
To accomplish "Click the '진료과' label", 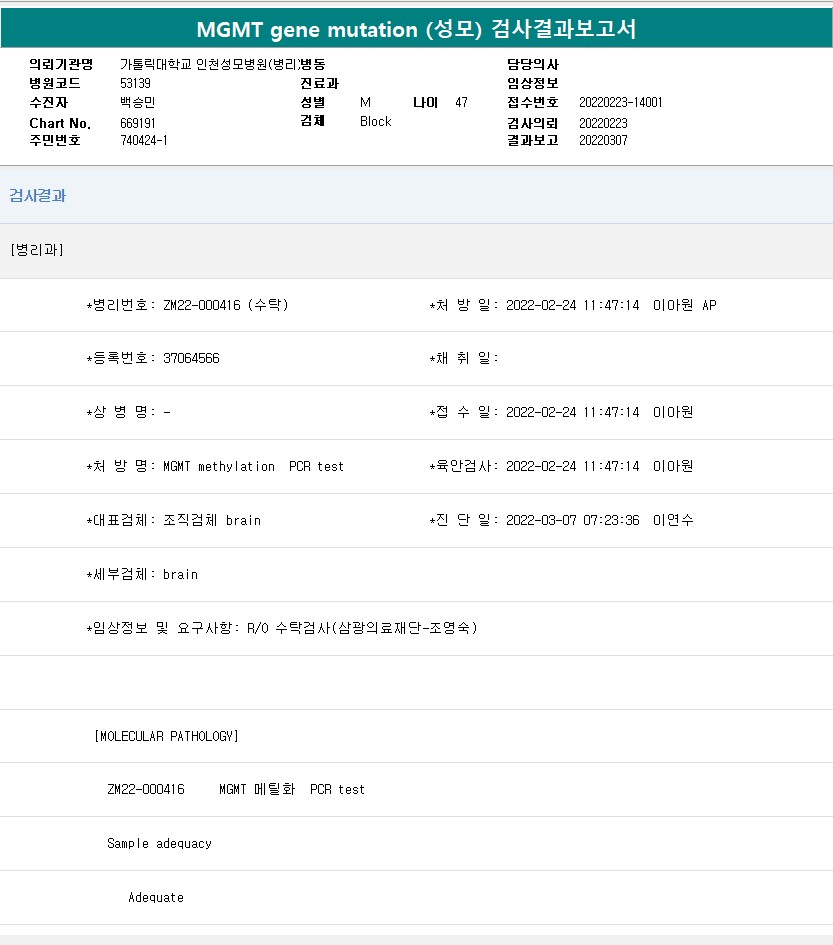I will coord(319,83).
